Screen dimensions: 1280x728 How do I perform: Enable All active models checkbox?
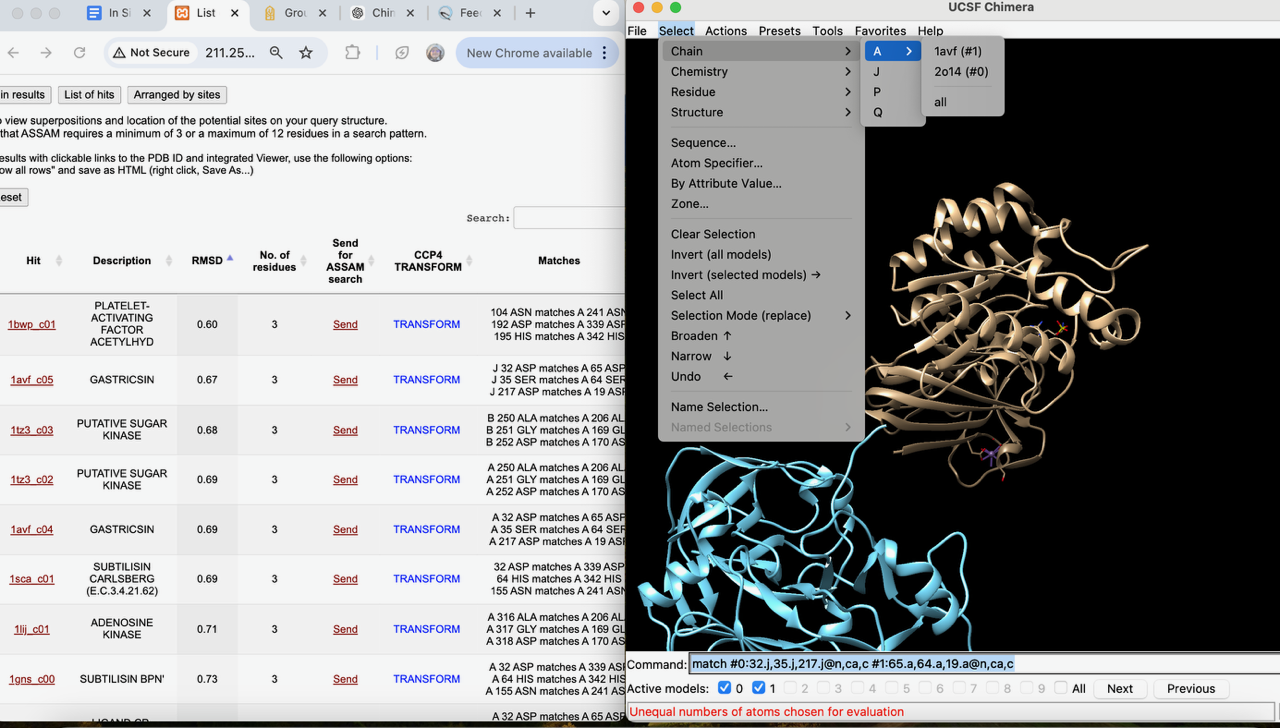tap(1061, 688)
